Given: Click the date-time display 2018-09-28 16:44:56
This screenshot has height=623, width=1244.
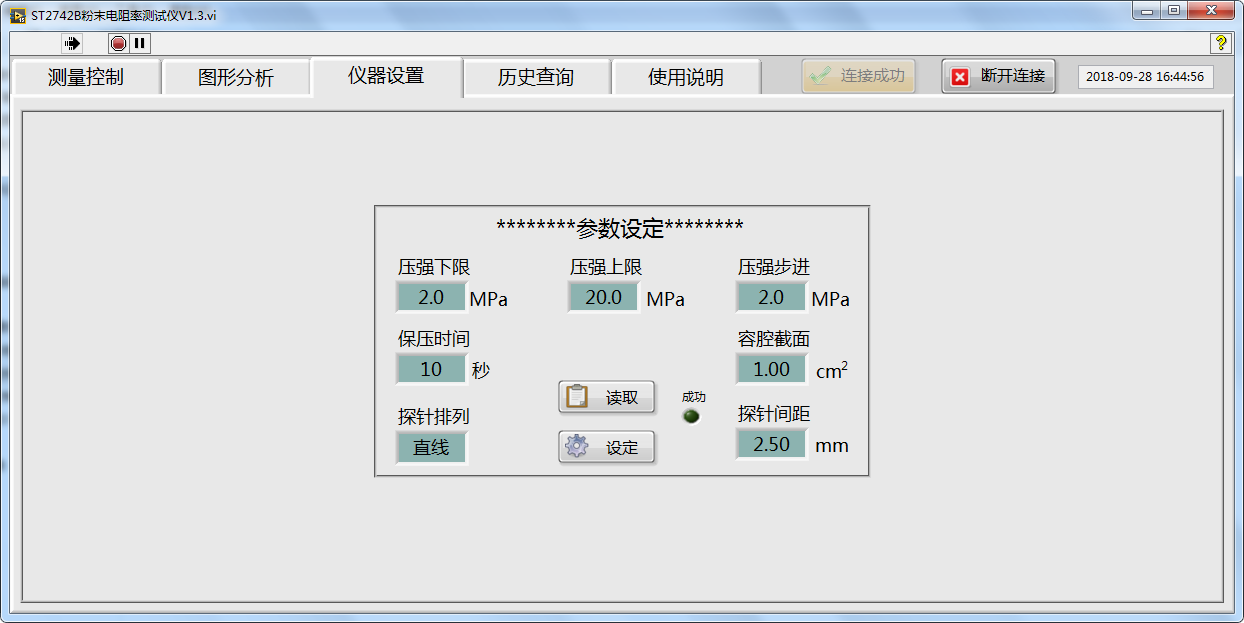Looking at the screenshot, I should pos(1145,77).
